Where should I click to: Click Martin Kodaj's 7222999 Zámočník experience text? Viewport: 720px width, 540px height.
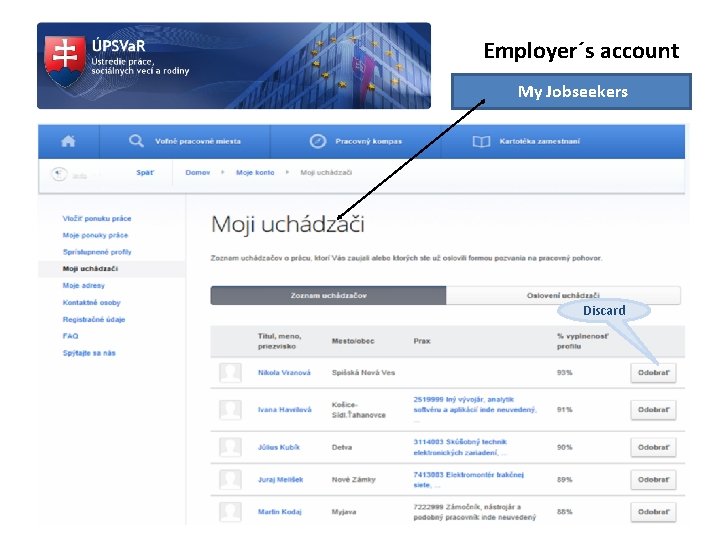tap(475, 512)
